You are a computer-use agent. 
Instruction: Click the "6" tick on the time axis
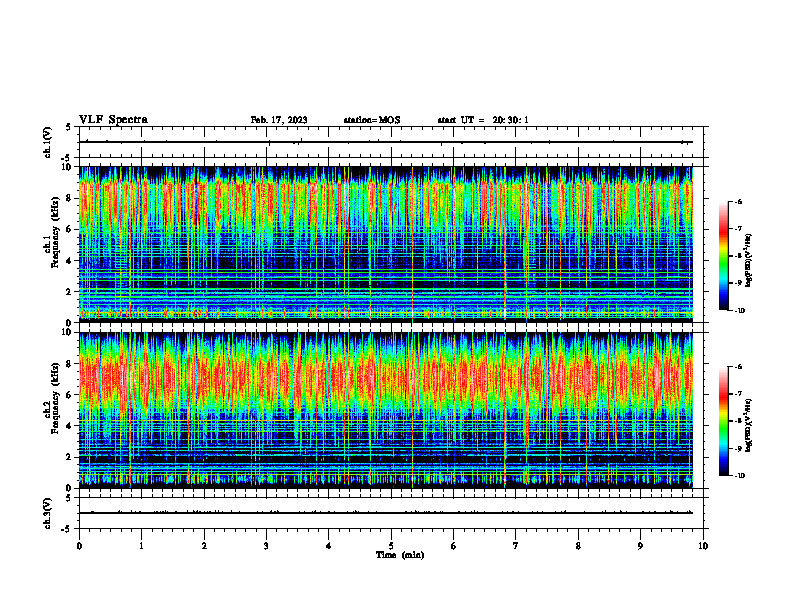pyautogui.click(x=454, y=546)
